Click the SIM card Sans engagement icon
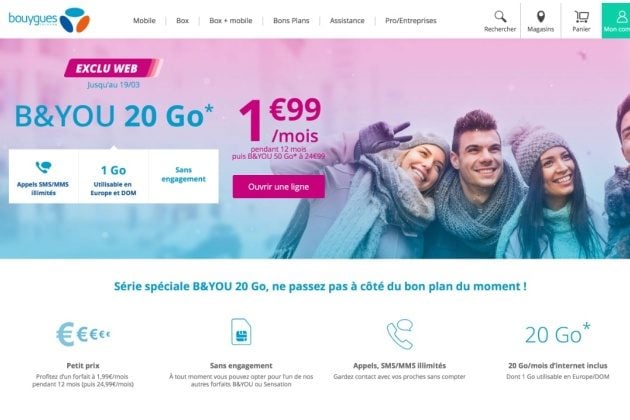 click(x=241, y=332)
